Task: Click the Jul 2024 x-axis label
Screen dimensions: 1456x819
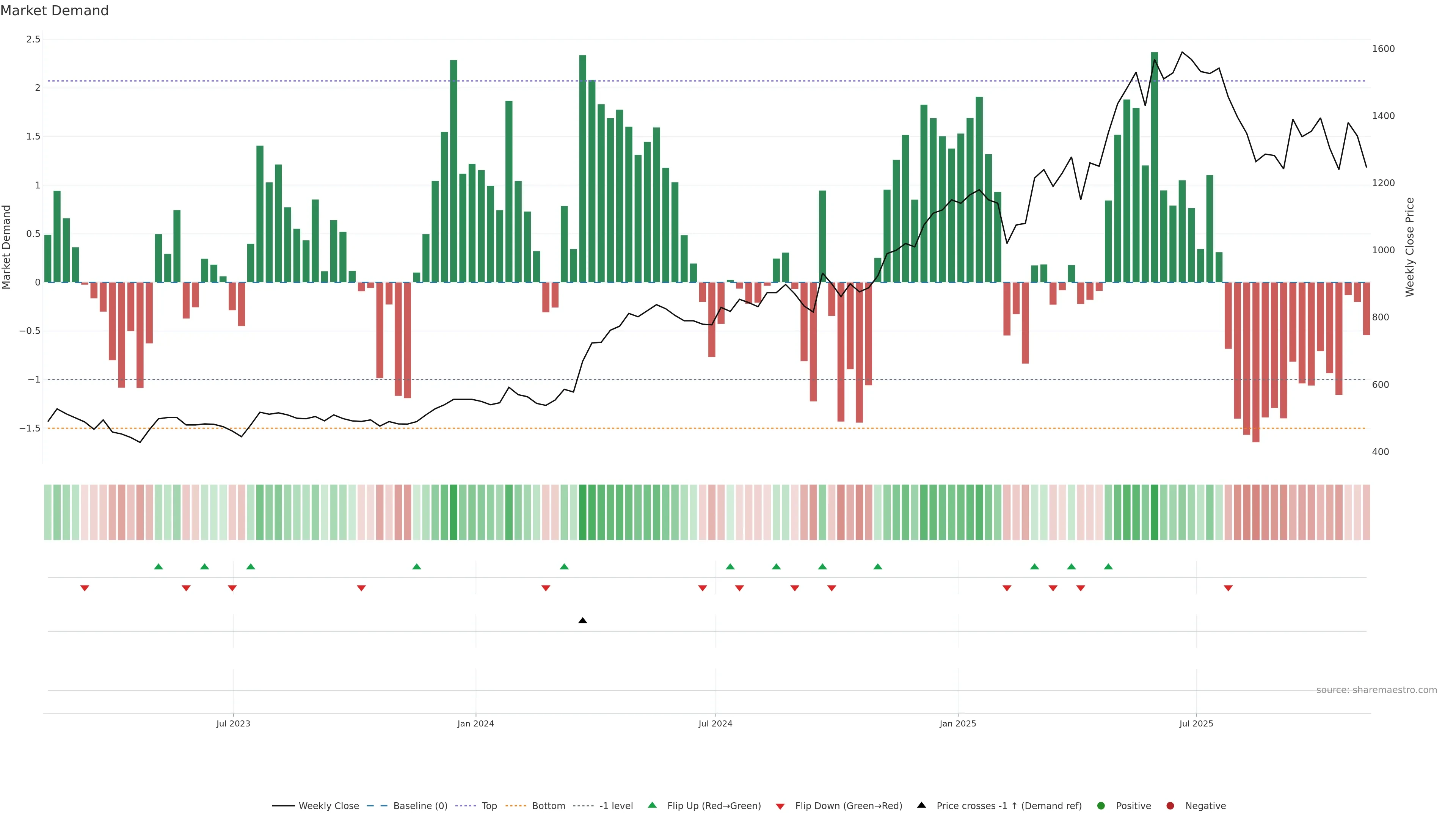Action: pos(715,723)
